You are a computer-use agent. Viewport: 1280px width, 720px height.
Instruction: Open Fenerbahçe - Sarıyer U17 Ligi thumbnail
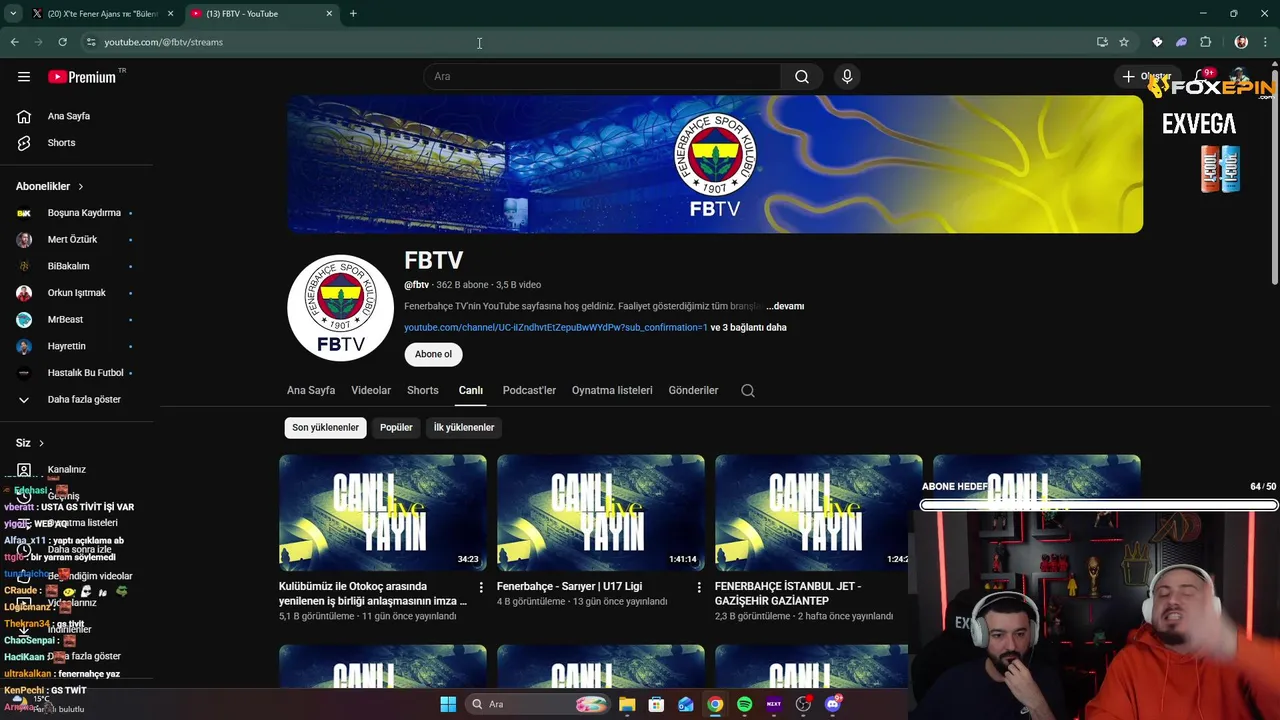(601, 513)
